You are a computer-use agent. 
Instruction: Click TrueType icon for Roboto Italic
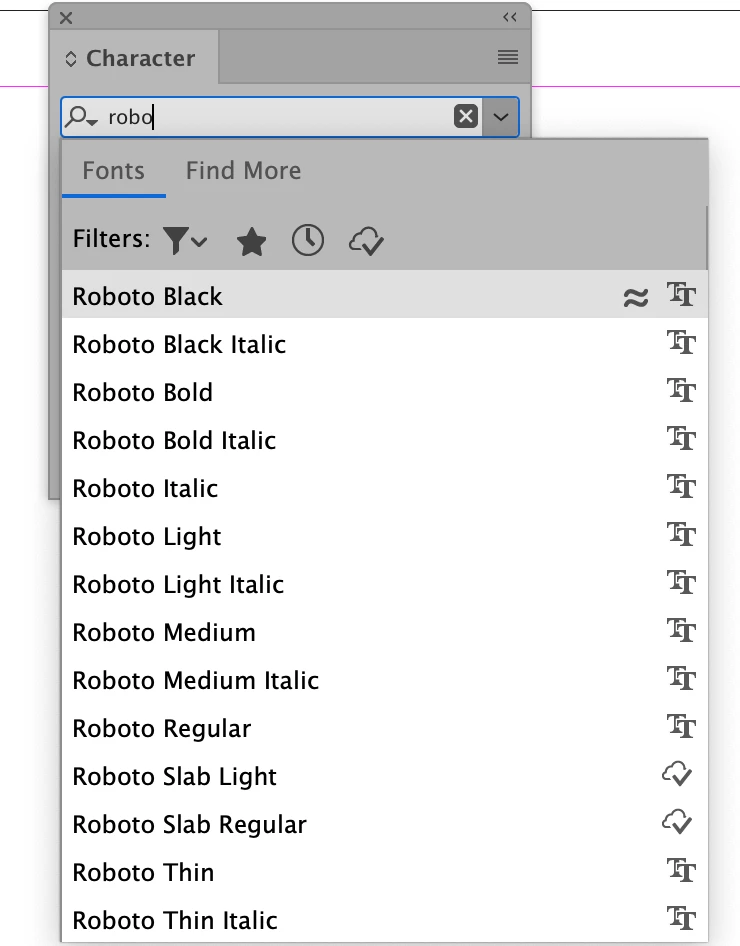[x=681, y=486]
